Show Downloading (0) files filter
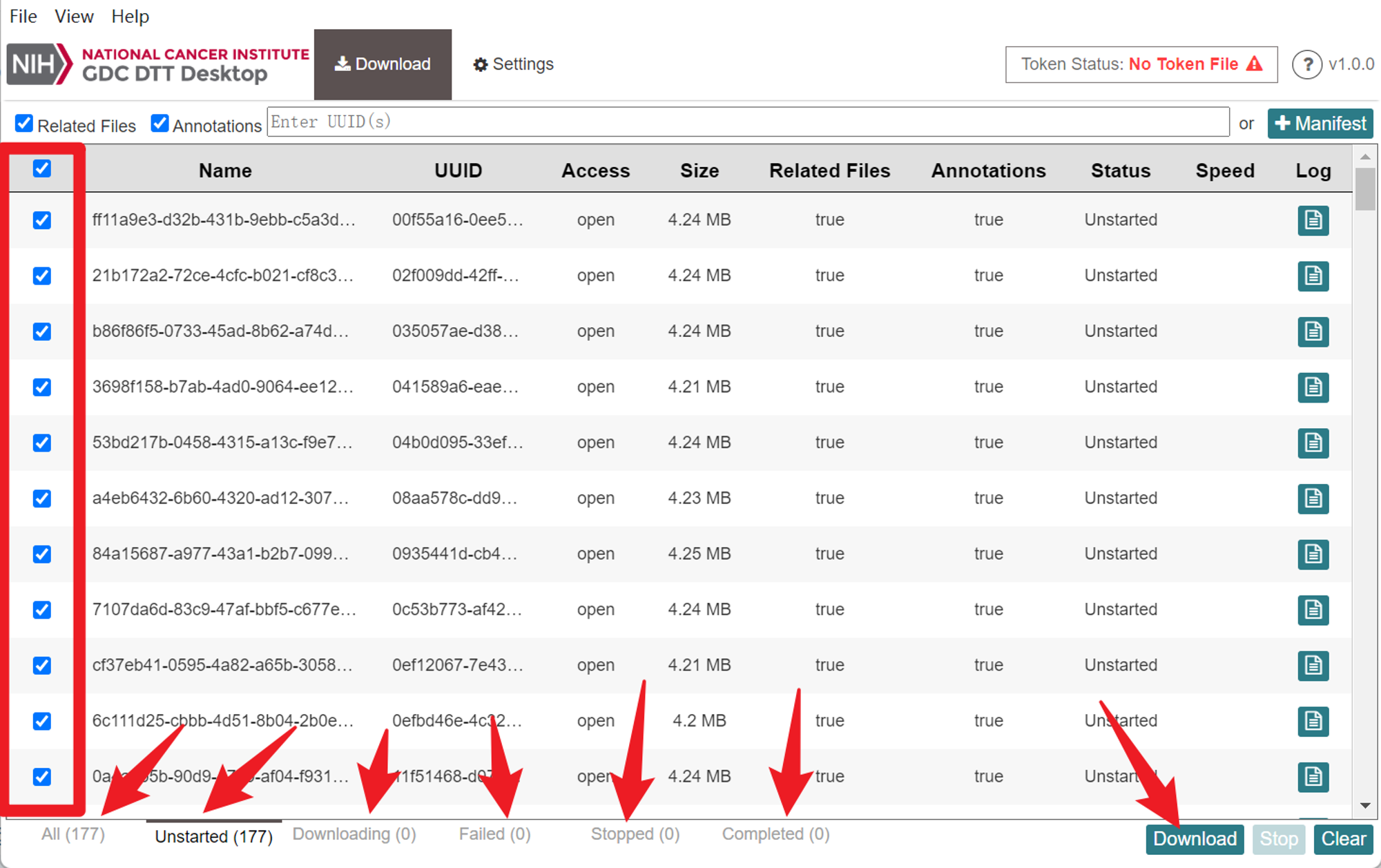The height and width of the screenshot is (868, 1381). (x=354, y=834)
